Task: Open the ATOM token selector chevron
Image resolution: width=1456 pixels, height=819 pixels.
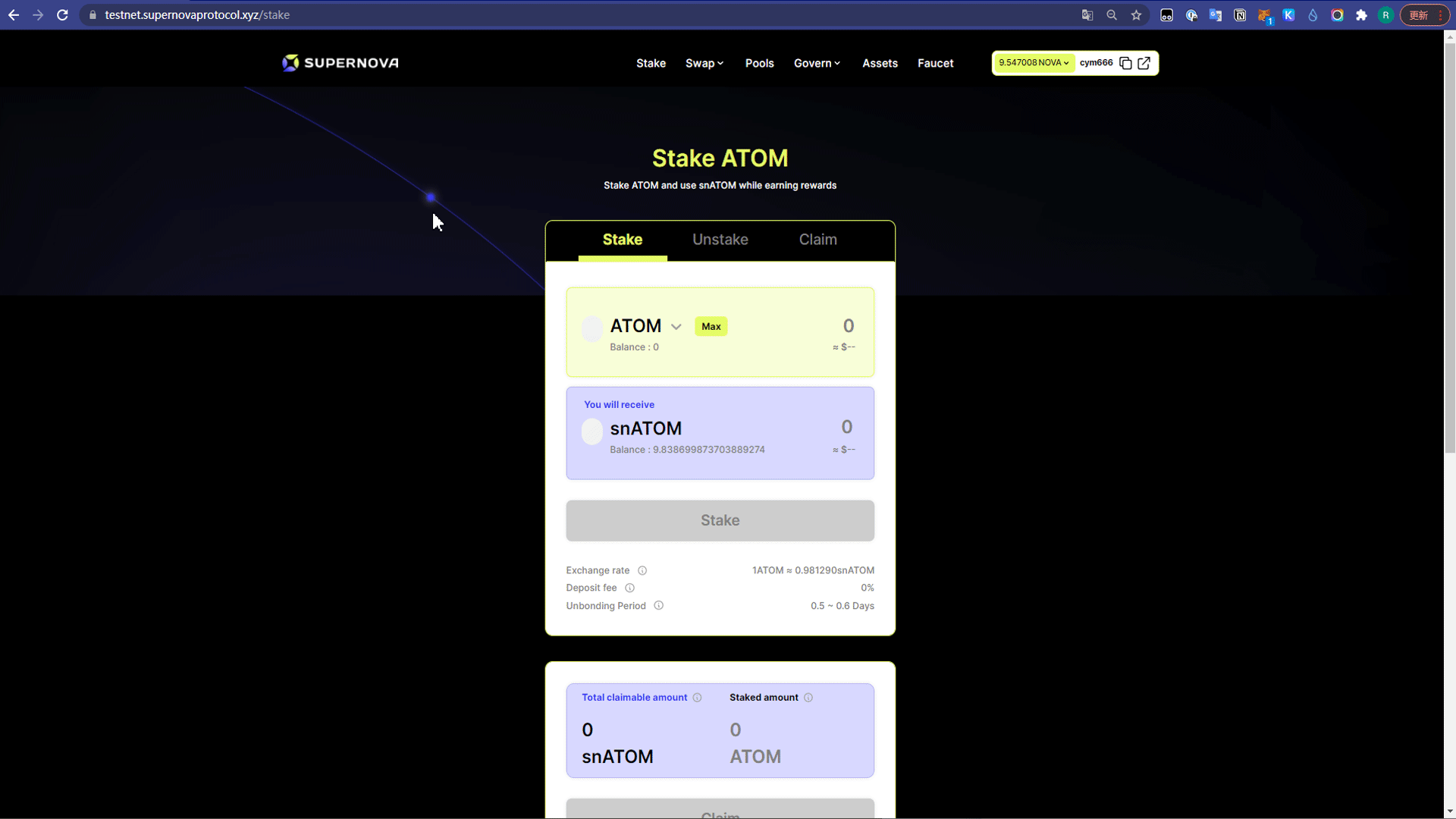Action: (676, 327)
